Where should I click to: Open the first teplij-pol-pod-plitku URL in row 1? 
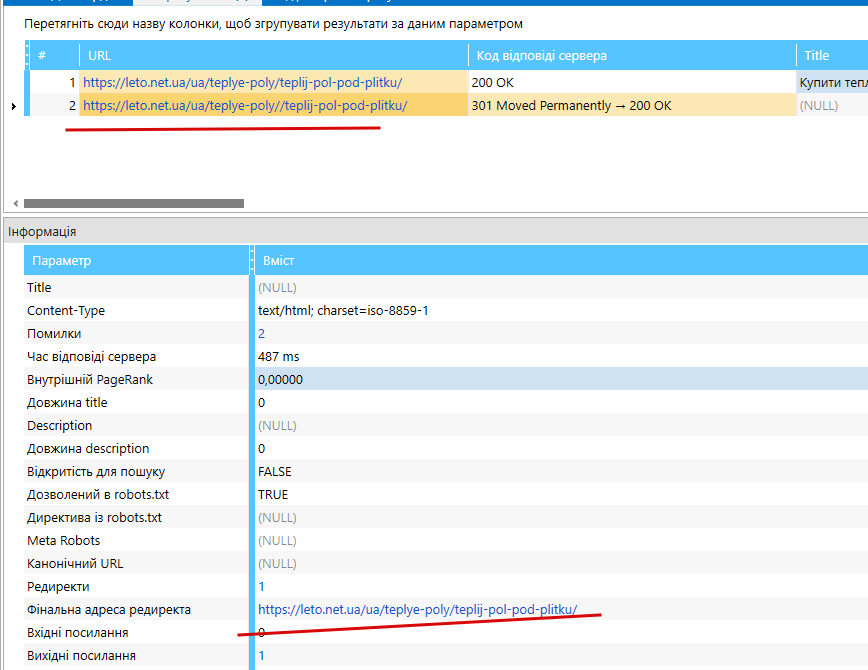(x=242, y=83)
